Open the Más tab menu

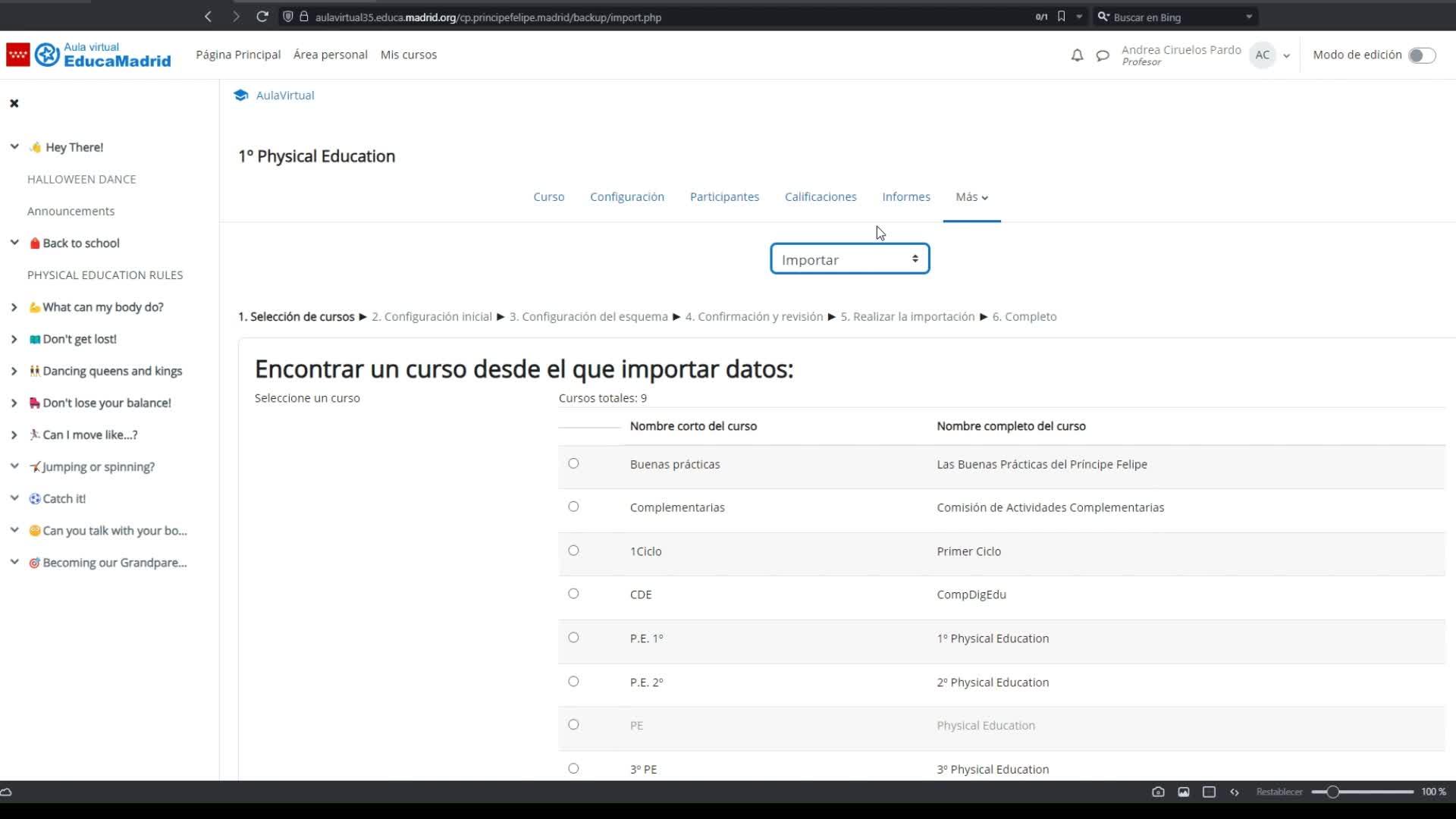coord(971,197)
